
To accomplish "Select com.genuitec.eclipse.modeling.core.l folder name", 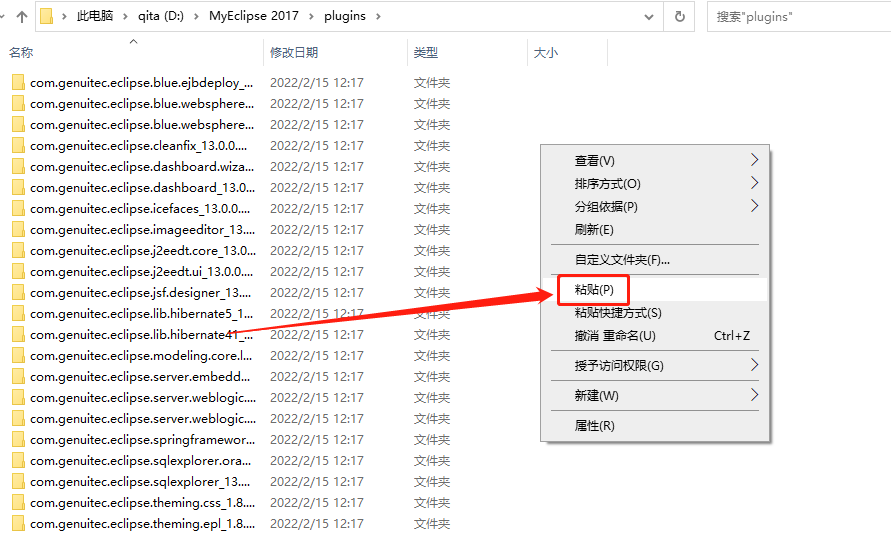I will point(141,356).
